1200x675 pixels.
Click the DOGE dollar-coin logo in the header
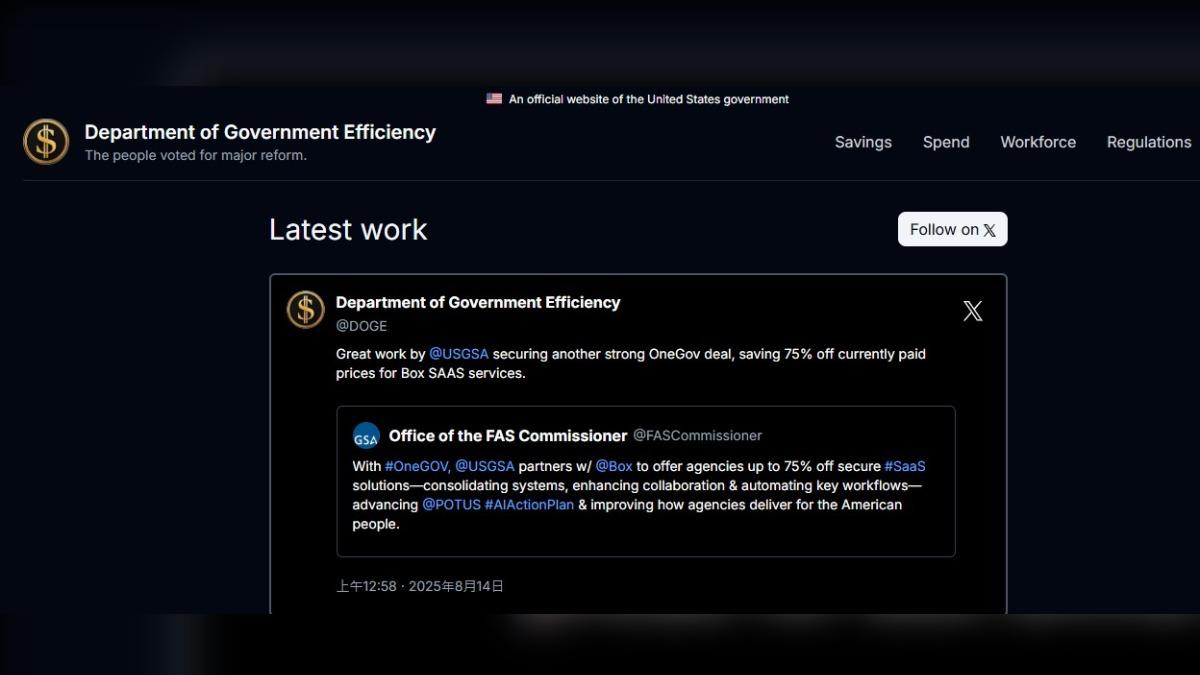pyautogui.click(x=46, y=142)
